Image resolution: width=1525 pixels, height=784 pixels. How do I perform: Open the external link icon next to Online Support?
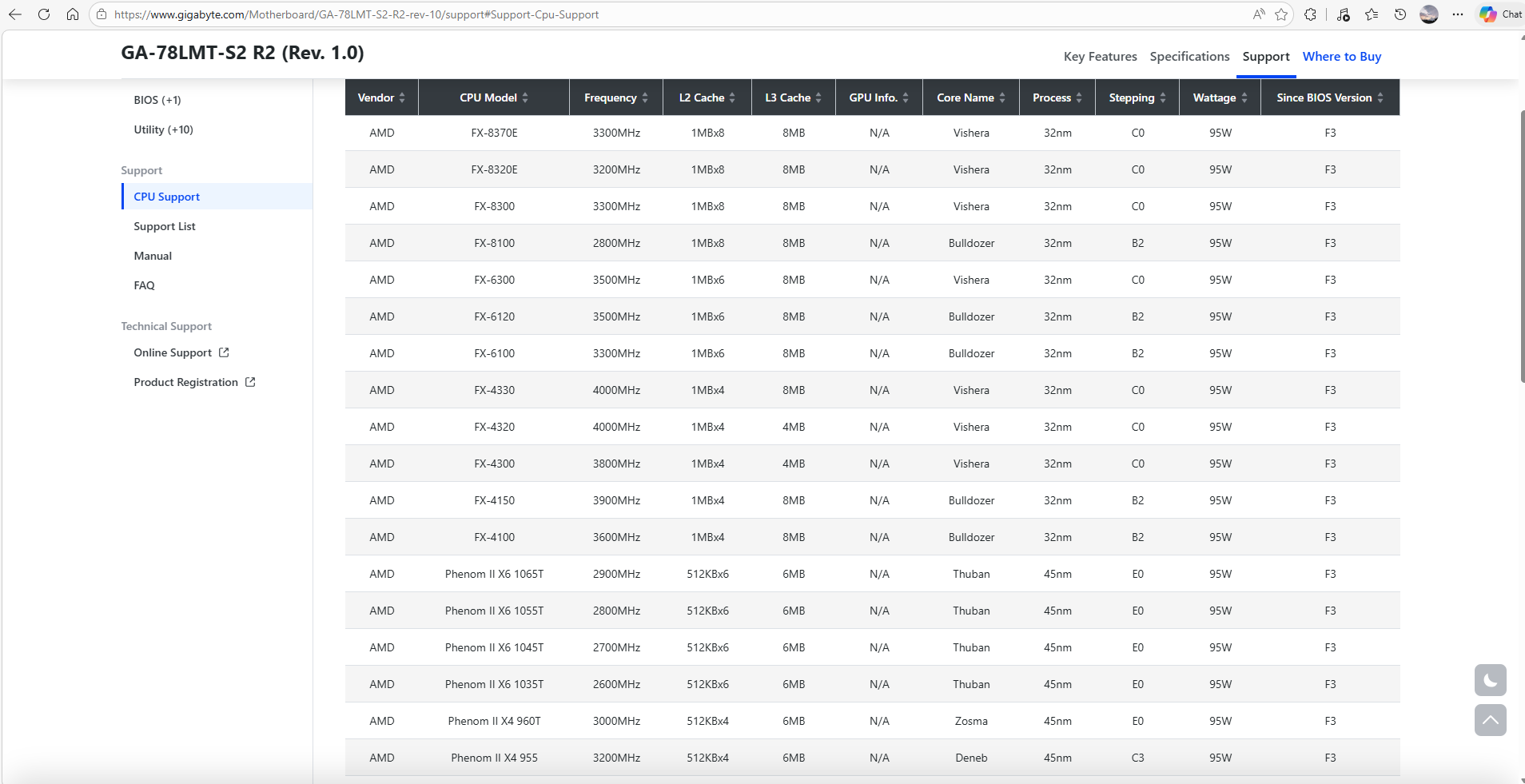(x=224, y=352)
